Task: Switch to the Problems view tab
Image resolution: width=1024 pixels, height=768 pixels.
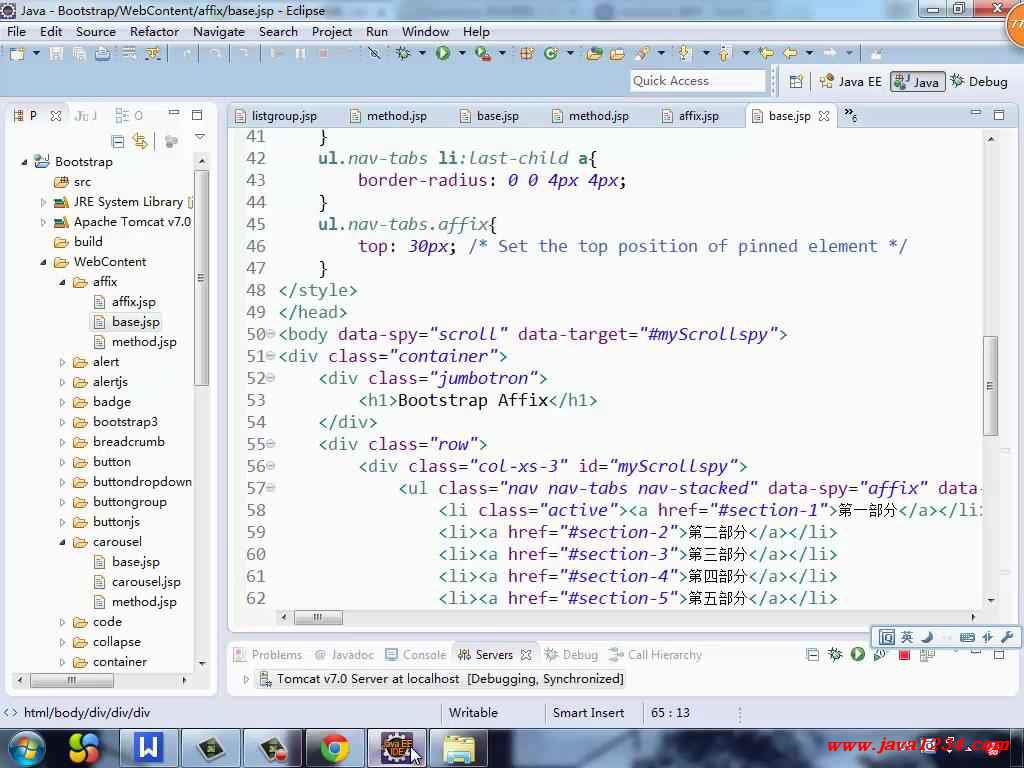Action: click(268, 654)
